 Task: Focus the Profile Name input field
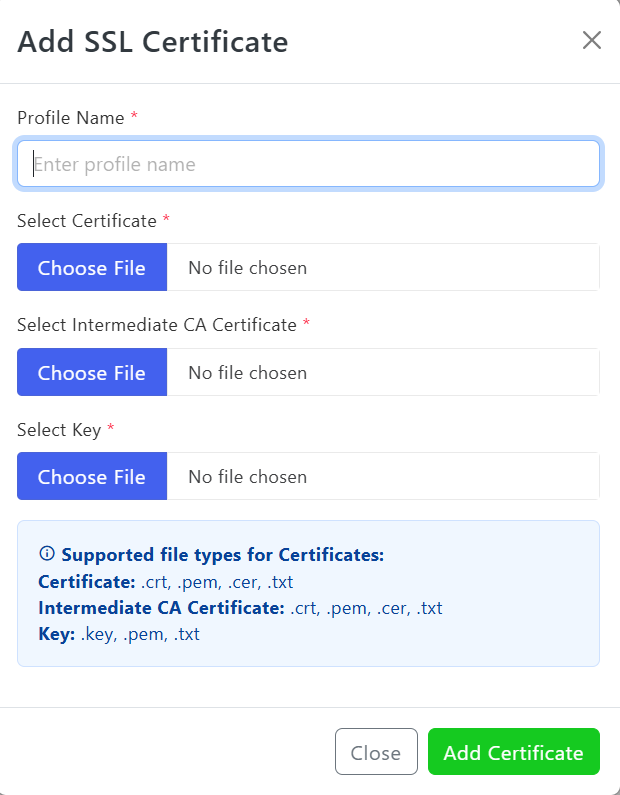tap(308, 164)
